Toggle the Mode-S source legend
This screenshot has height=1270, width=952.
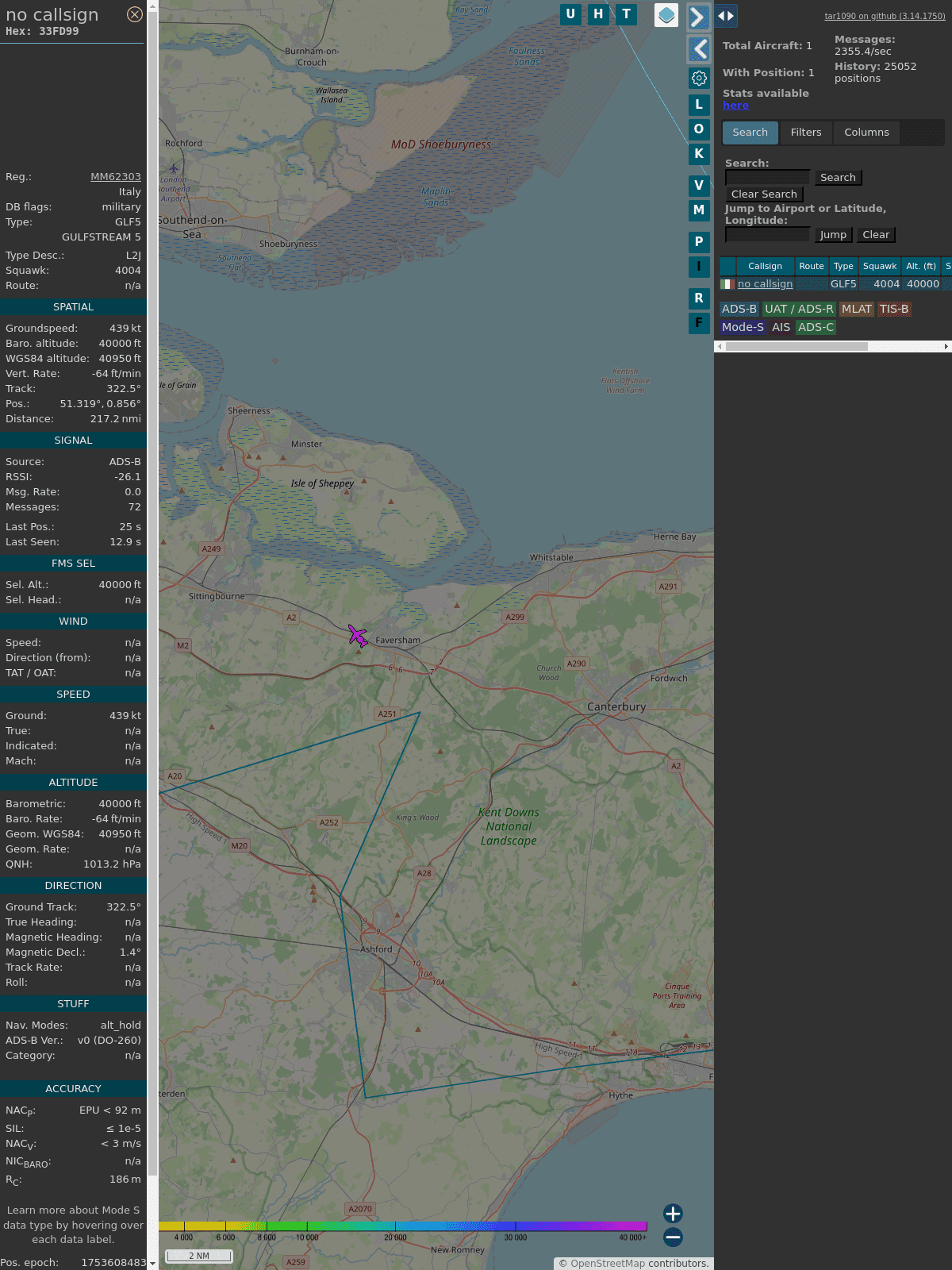tap(743, 327)
